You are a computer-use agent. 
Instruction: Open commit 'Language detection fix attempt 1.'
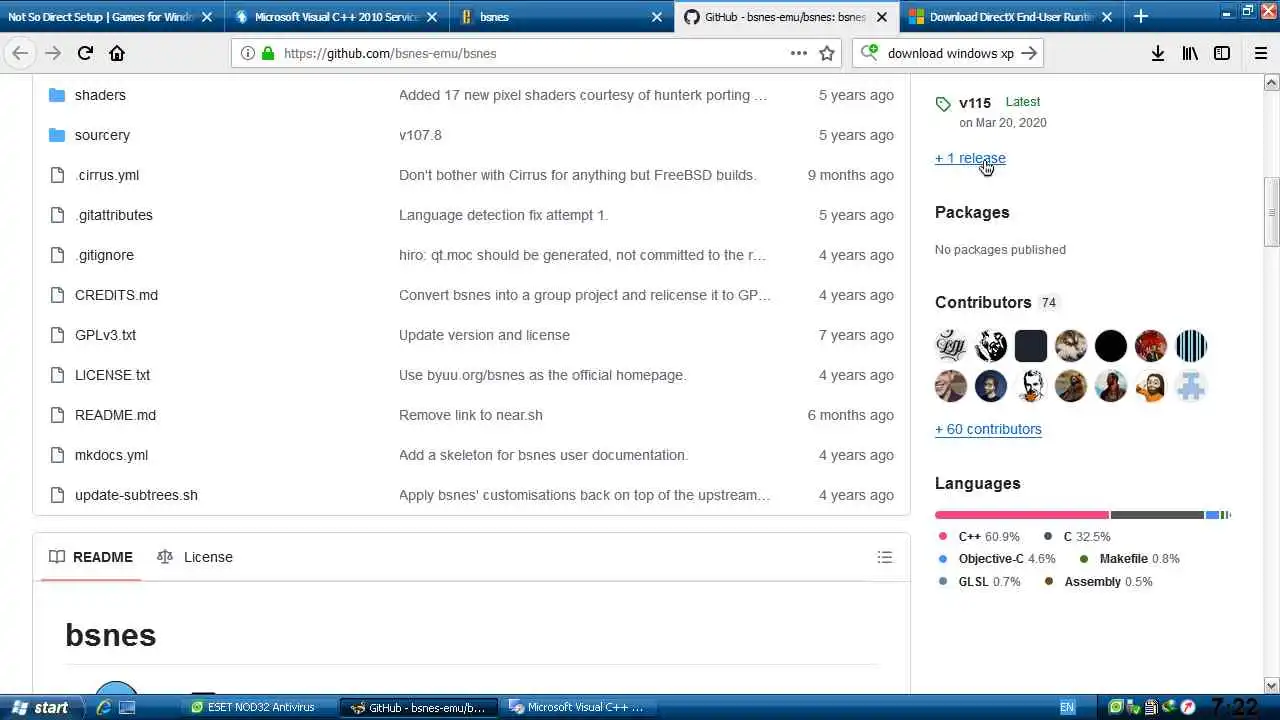[x=503, y=215]
